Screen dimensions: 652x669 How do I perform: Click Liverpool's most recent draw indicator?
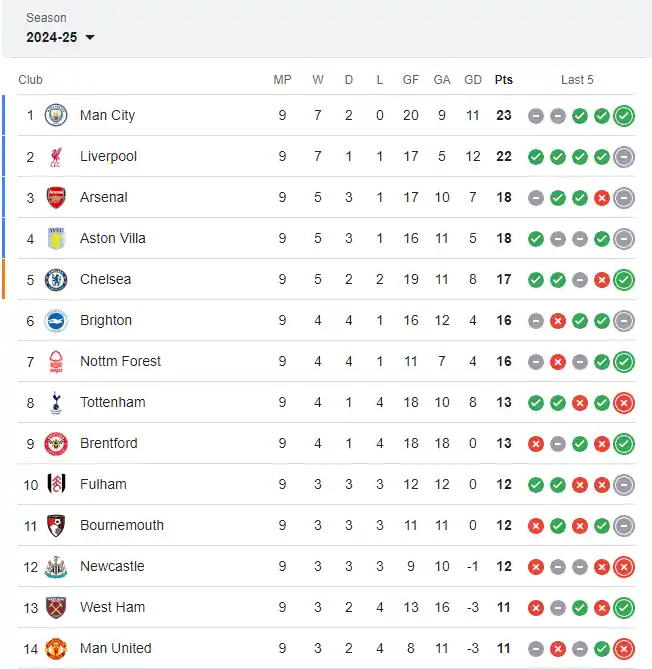tap(624, 157)
